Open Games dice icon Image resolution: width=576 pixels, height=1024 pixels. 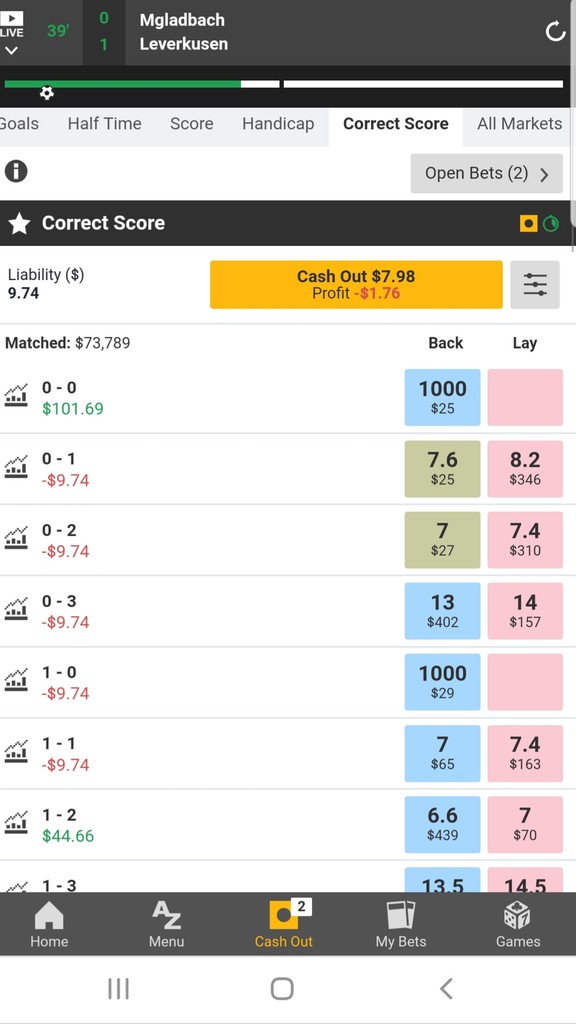(x=518, y=925)
